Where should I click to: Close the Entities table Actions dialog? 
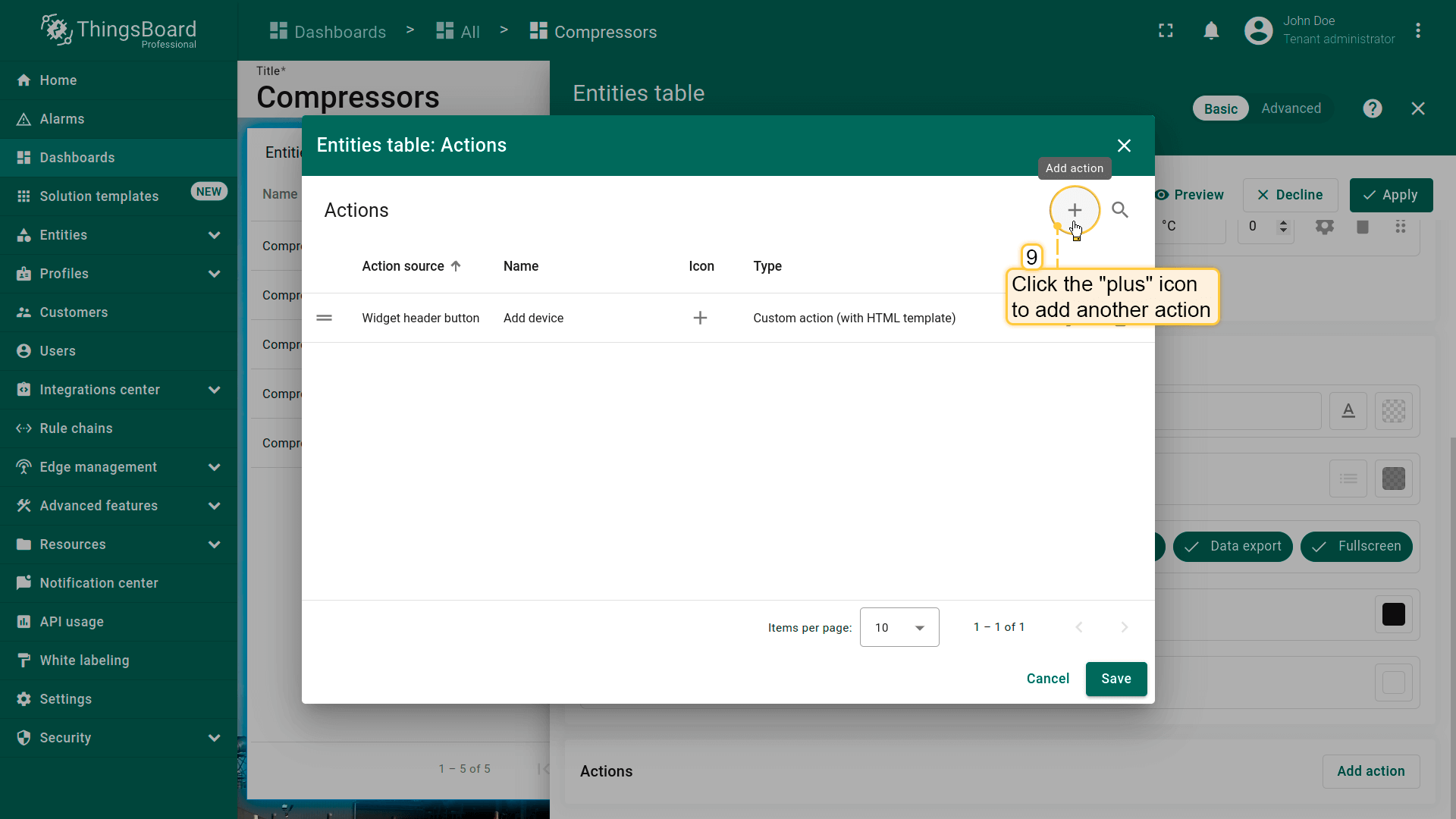click(1124, 146)
